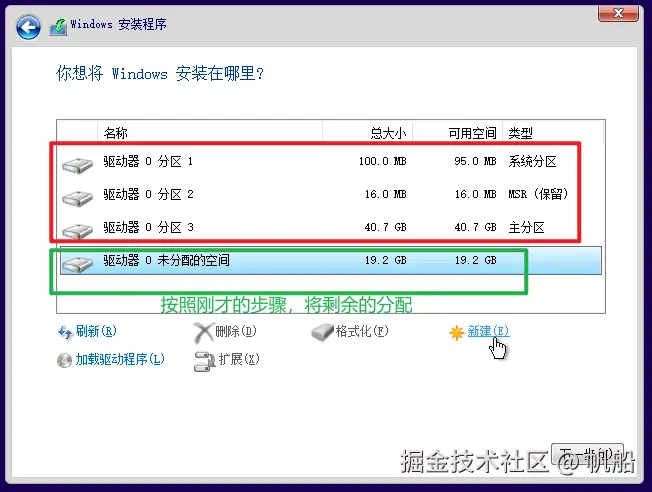Image resolution: width=652 pixels, height=492 pixels.
Task: Click the 可用空间 column header
Action: (458, 133)
